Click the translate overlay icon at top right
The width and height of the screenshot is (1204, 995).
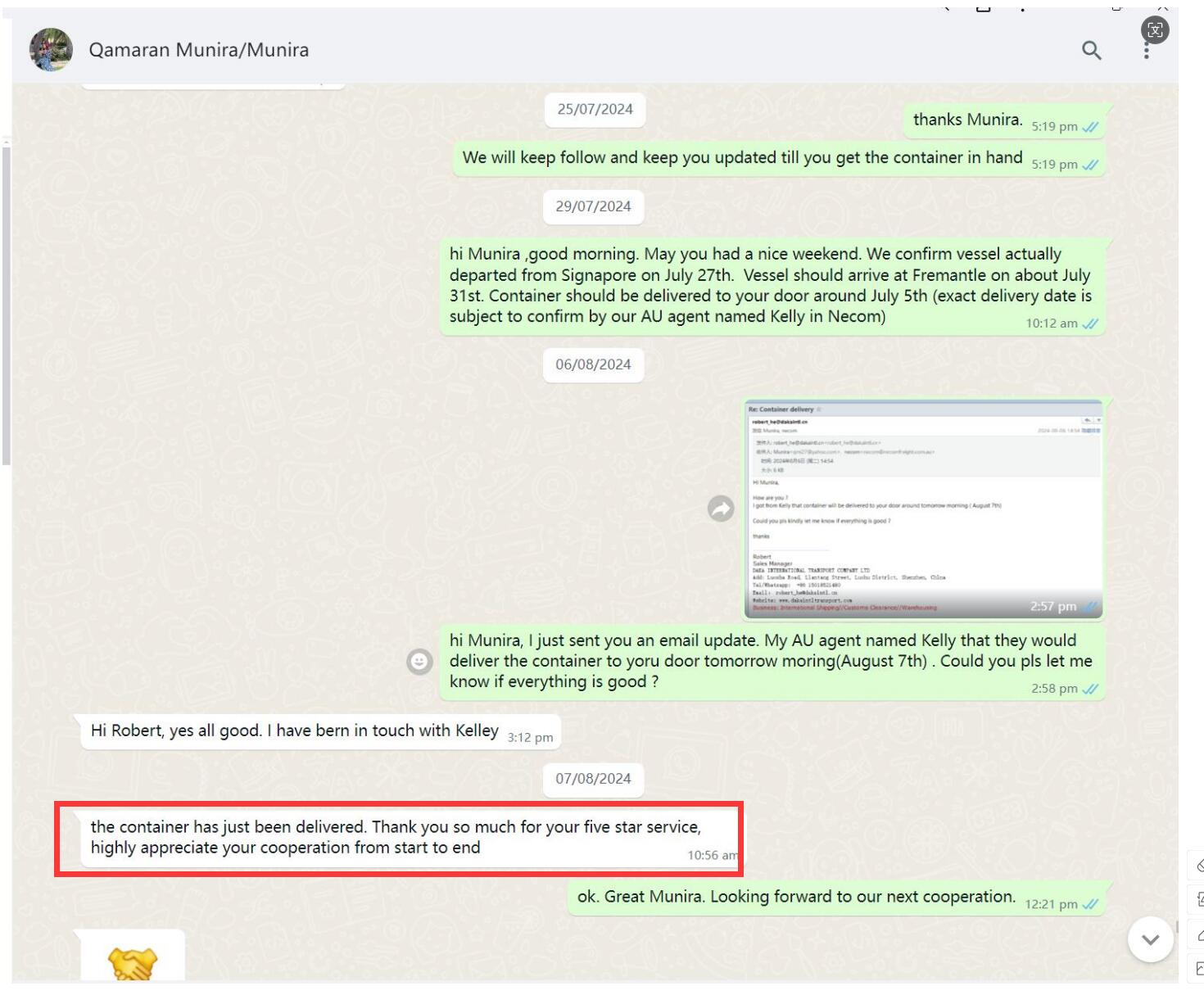tap(1155, 30)
